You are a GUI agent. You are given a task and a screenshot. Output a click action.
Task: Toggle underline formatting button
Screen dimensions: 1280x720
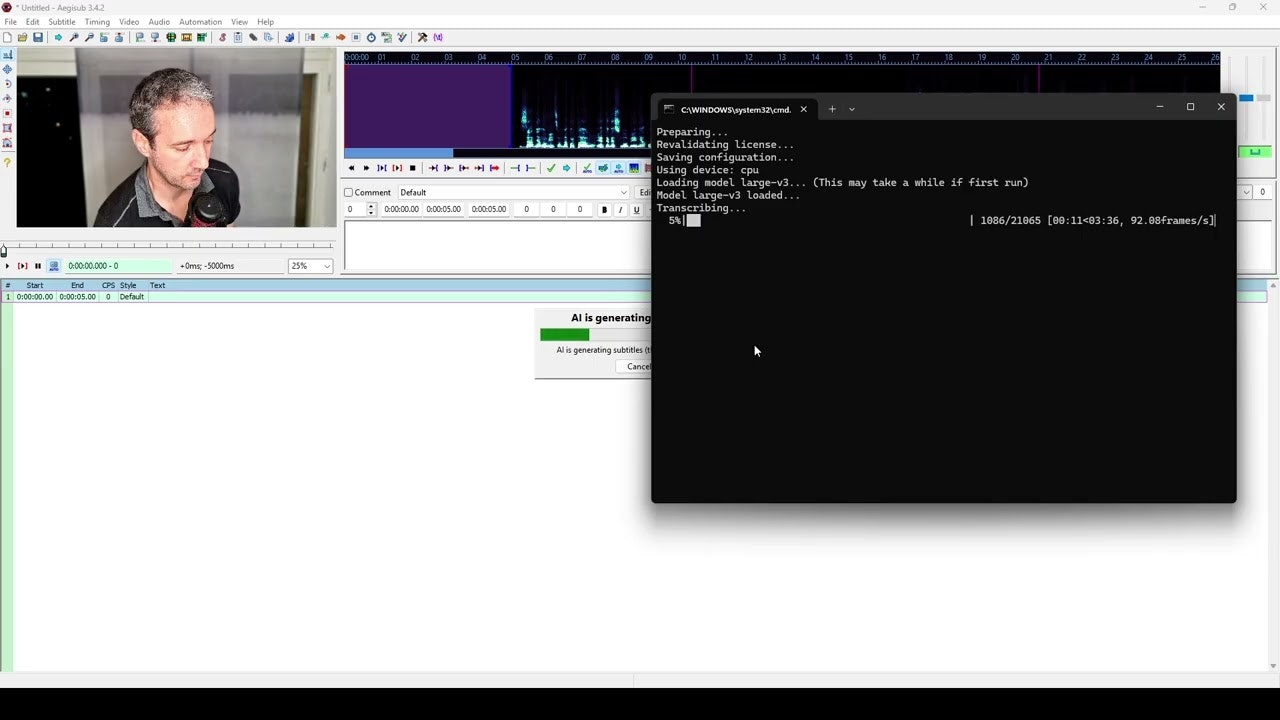pos(636,210)
